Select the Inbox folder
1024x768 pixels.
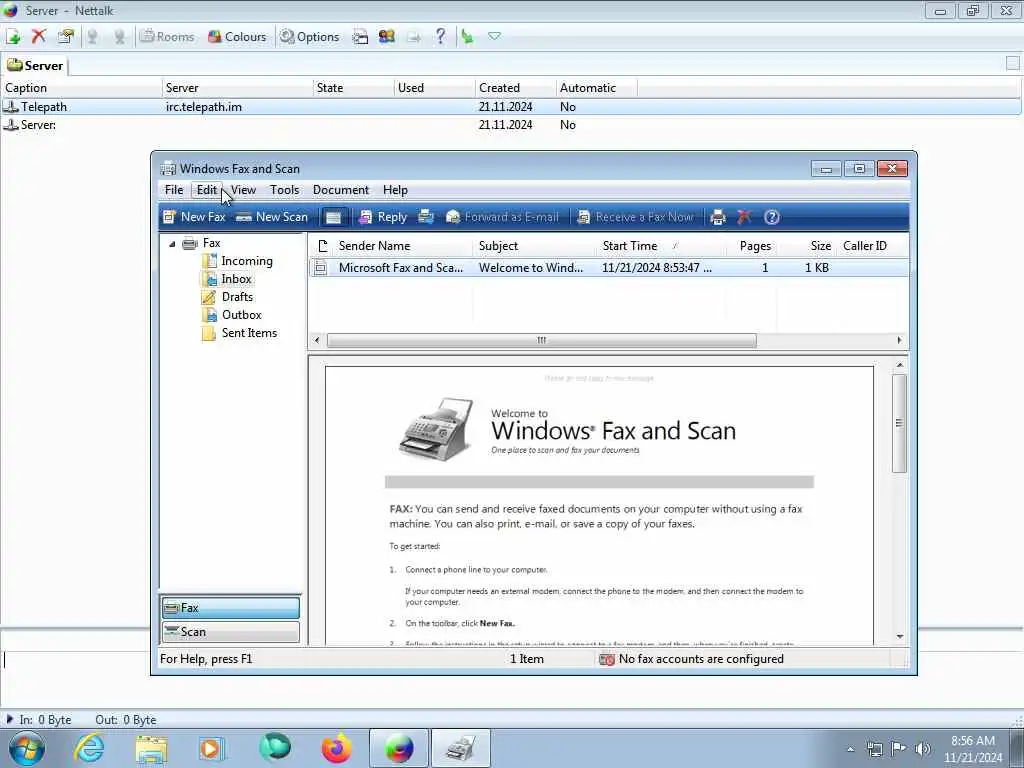coord(236,279)
